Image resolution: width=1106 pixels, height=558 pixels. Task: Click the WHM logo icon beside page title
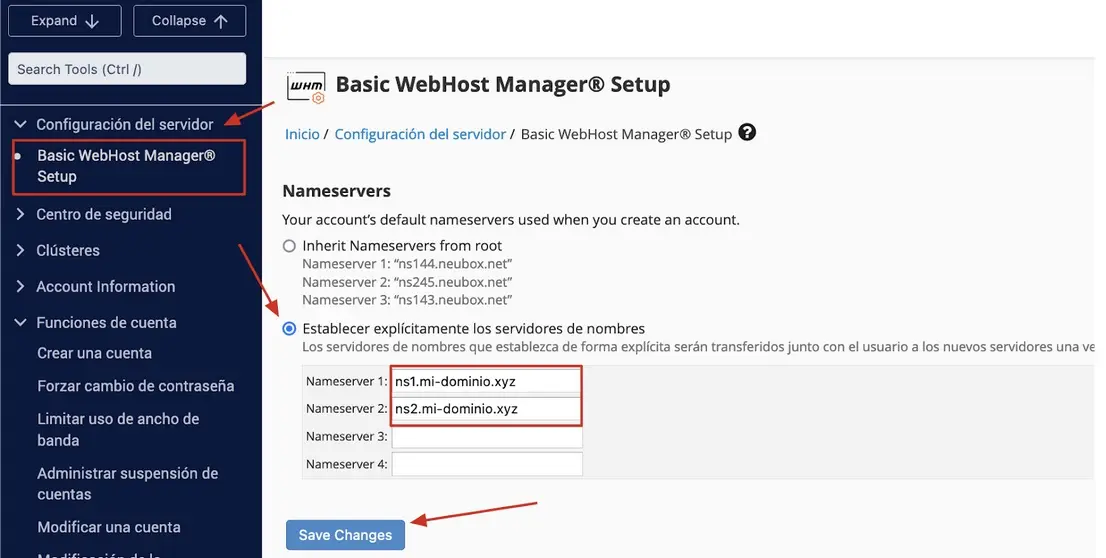point(306,87)
